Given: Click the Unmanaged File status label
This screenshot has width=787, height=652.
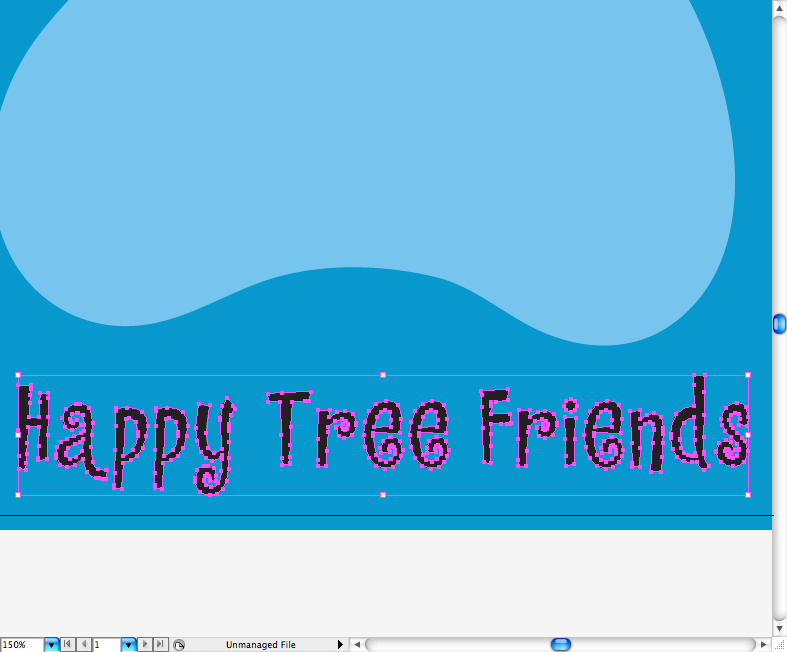Looking at the screenshot, I should click(x=260, y=645).
